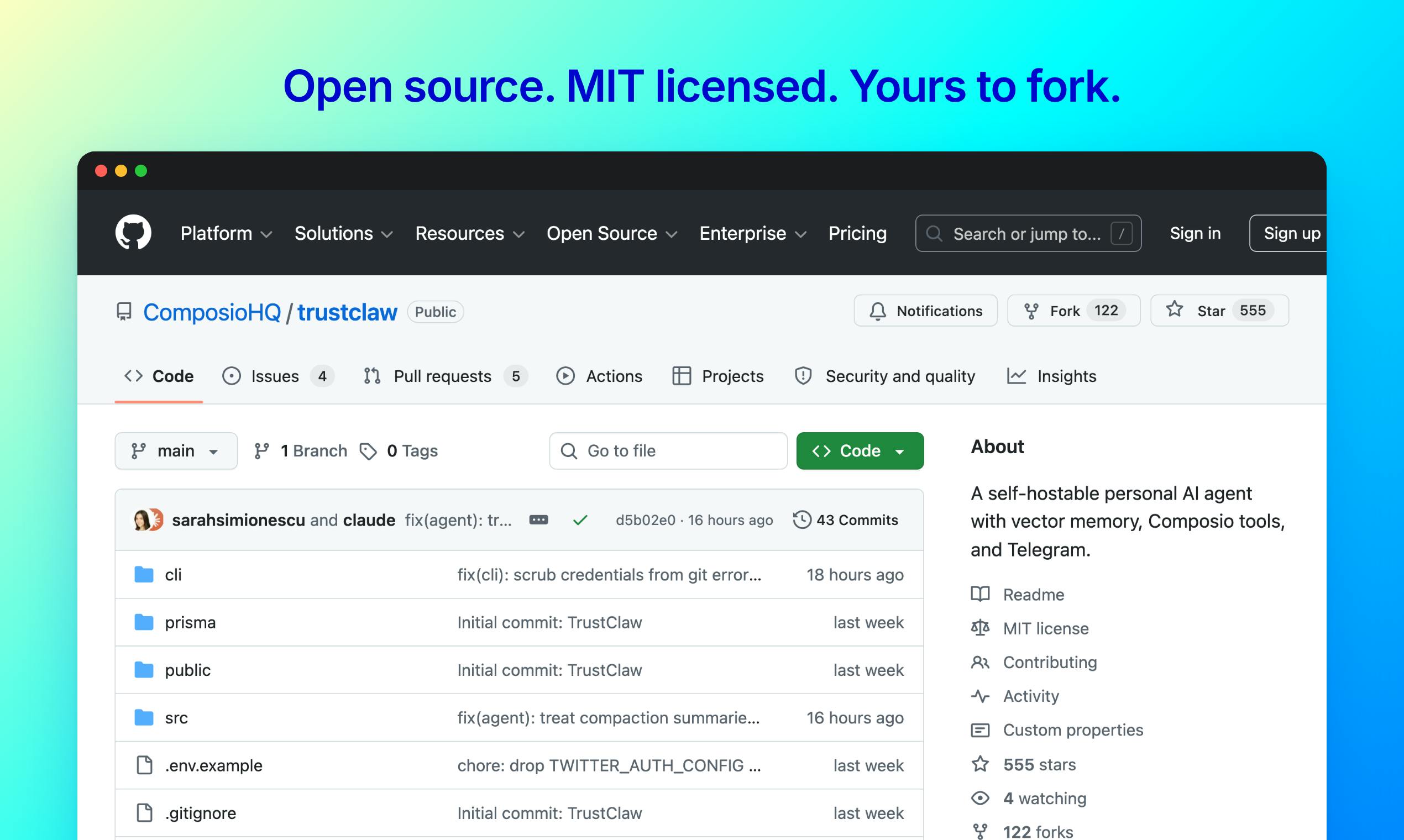View the Insights tab
This screenshot has width=1404, height=840.
coord(1052,376)
